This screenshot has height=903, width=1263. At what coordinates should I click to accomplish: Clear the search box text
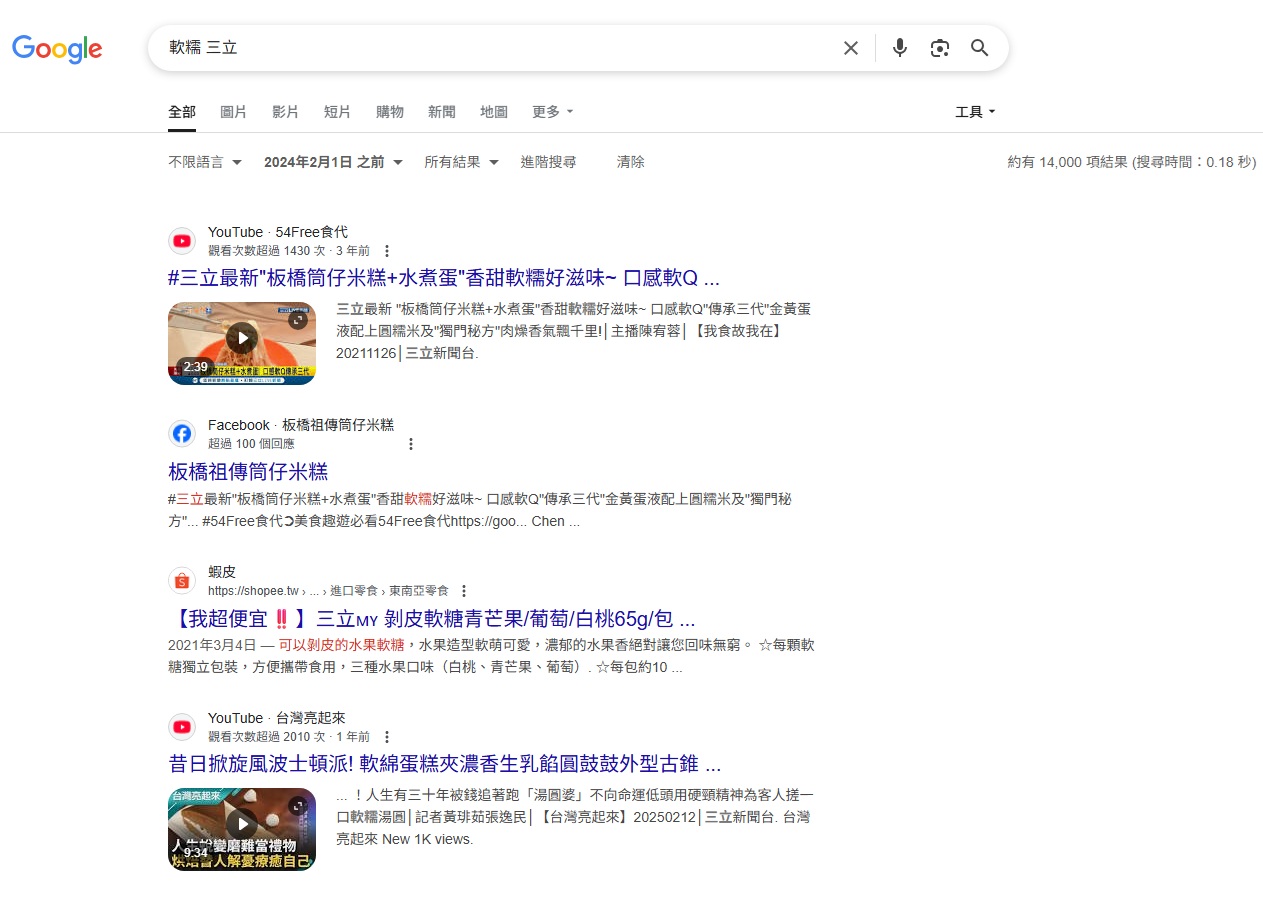point(851,48)
